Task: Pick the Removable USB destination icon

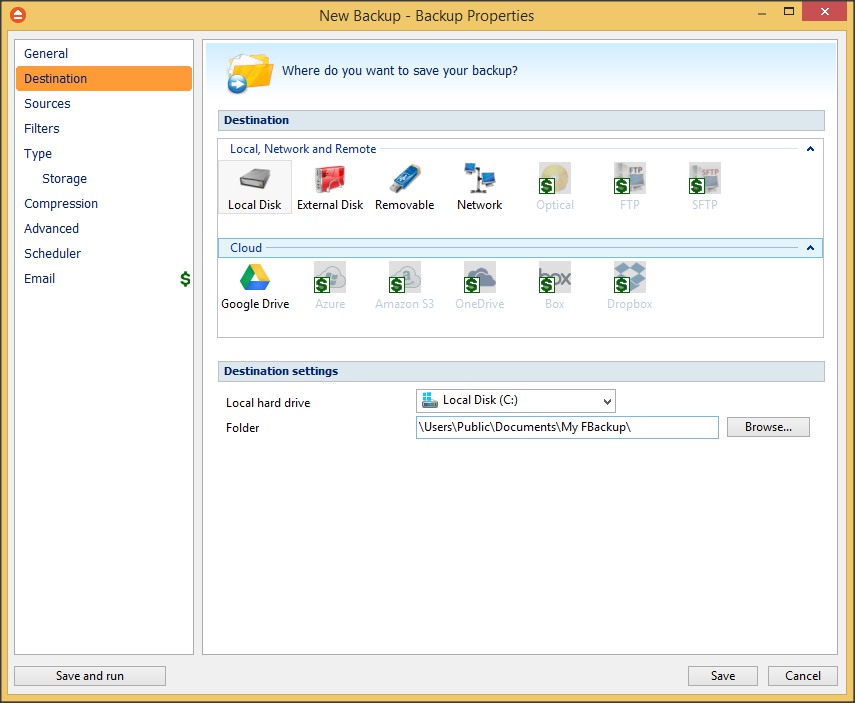Action: tap(405, 187)
